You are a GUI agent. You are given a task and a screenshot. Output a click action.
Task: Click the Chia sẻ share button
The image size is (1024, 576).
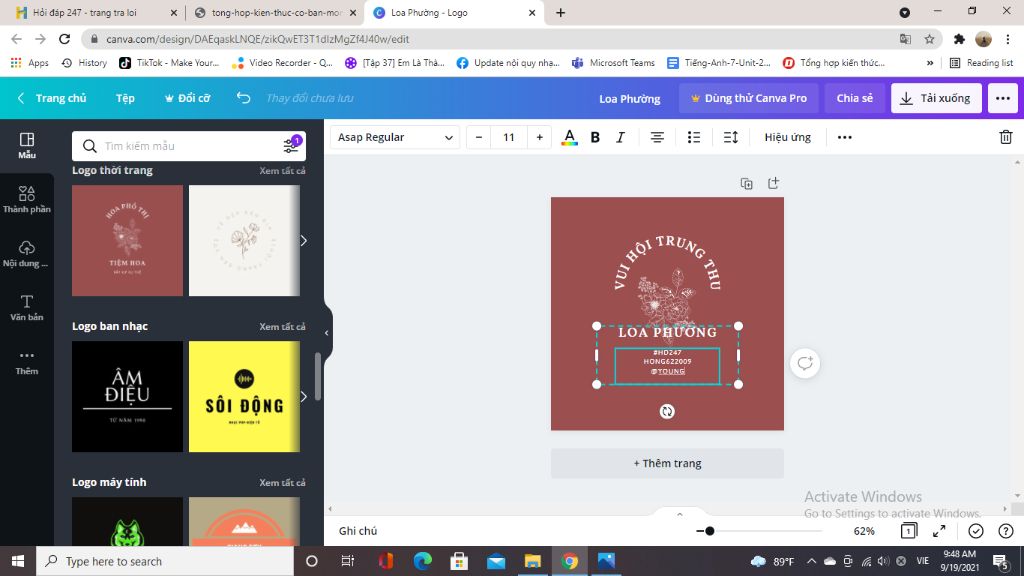[855, 98]
